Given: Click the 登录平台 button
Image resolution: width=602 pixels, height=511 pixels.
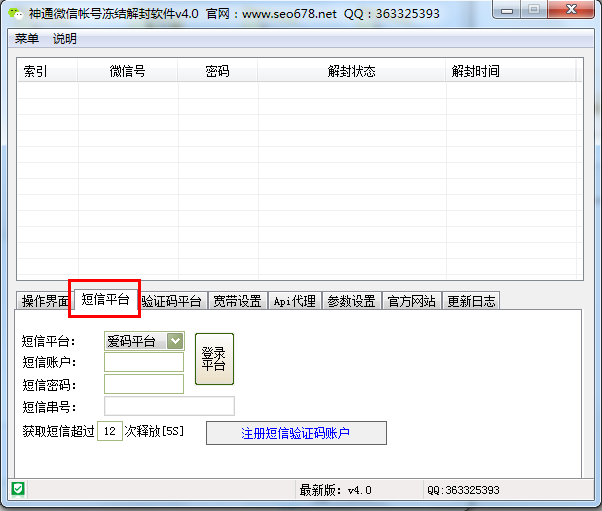Looking at the screenshot, I should [x=214, y=359].
